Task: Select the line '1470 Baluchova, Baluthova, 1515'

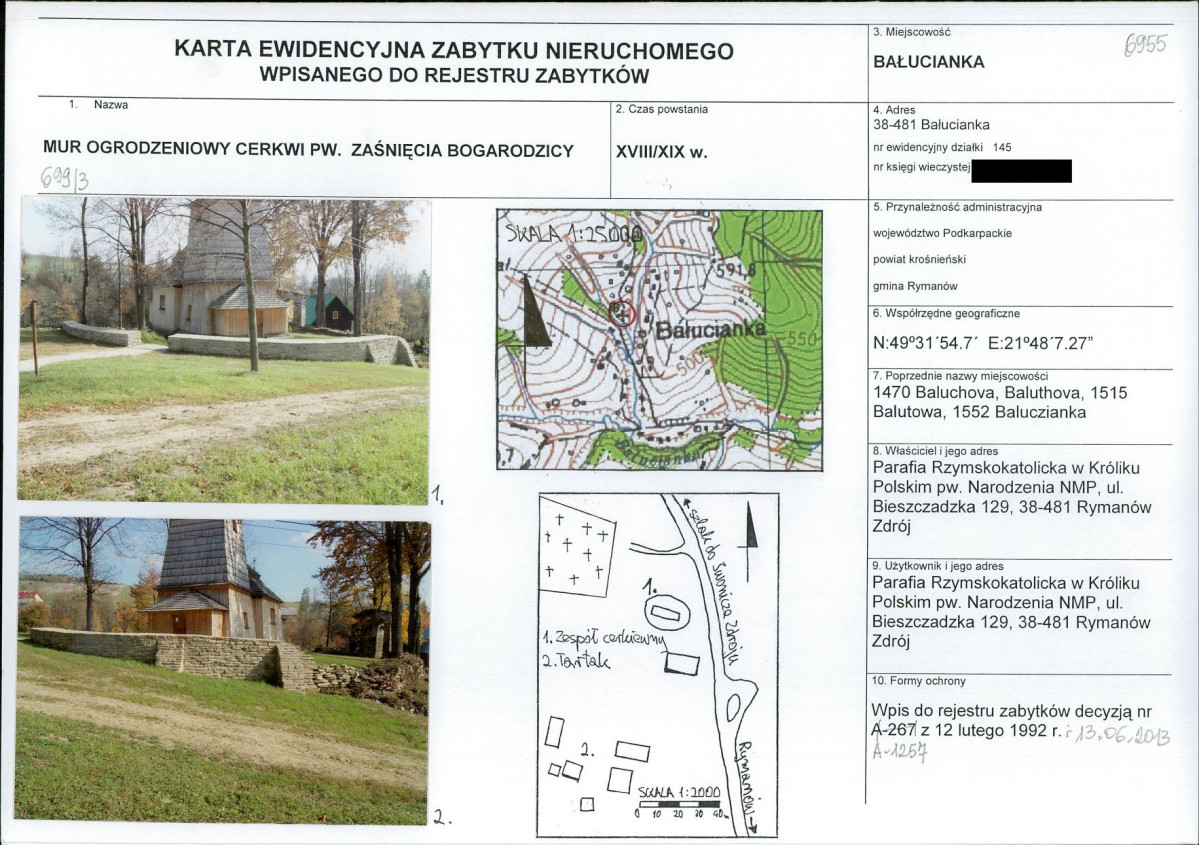Action: (1000, 393)
